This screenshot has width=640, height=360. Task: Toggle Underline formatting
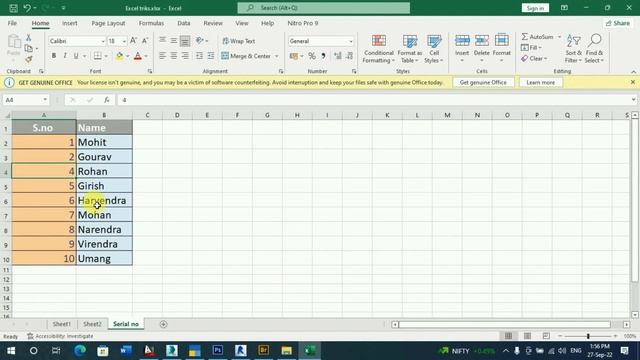76,56
